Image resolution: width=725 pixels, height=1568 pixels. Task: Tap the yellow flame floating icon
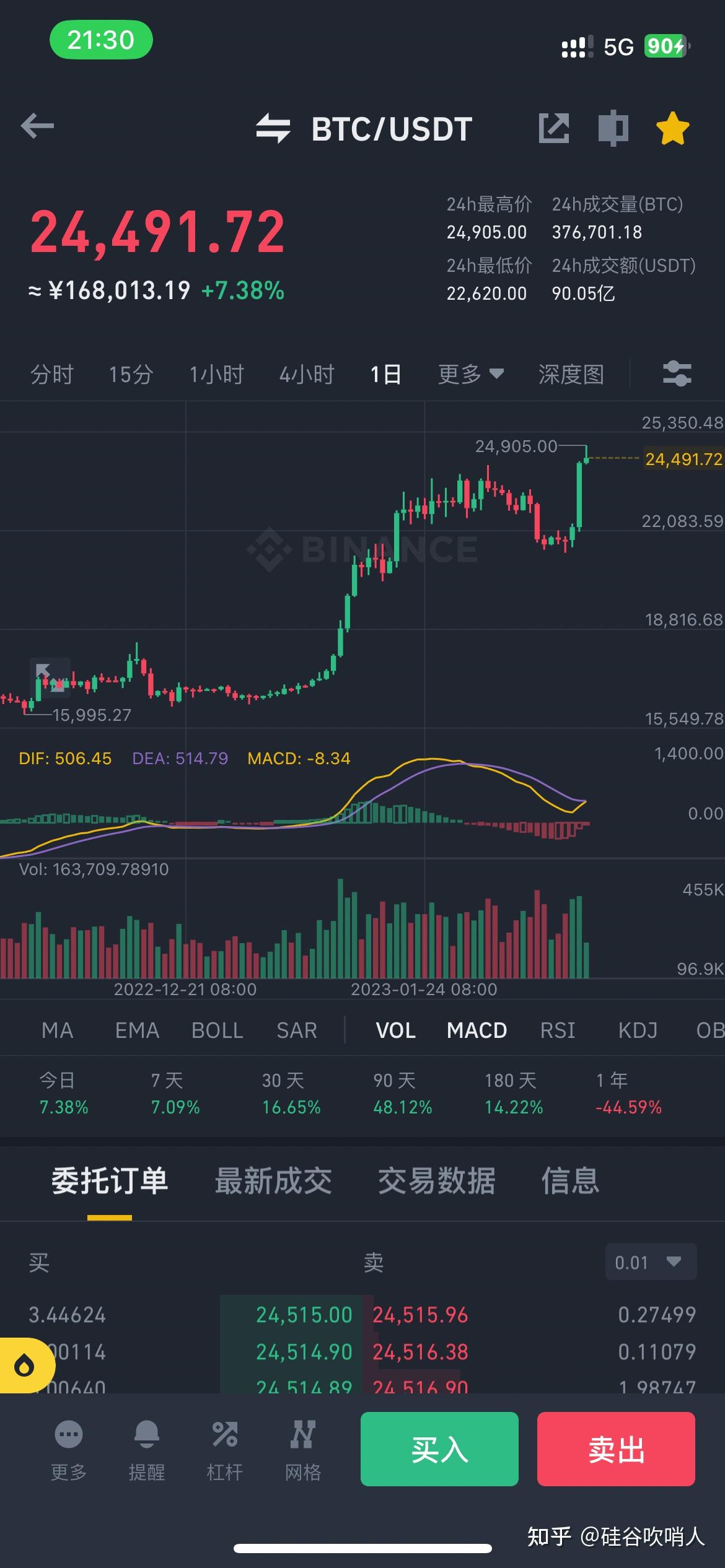[x=25, y=1365]
